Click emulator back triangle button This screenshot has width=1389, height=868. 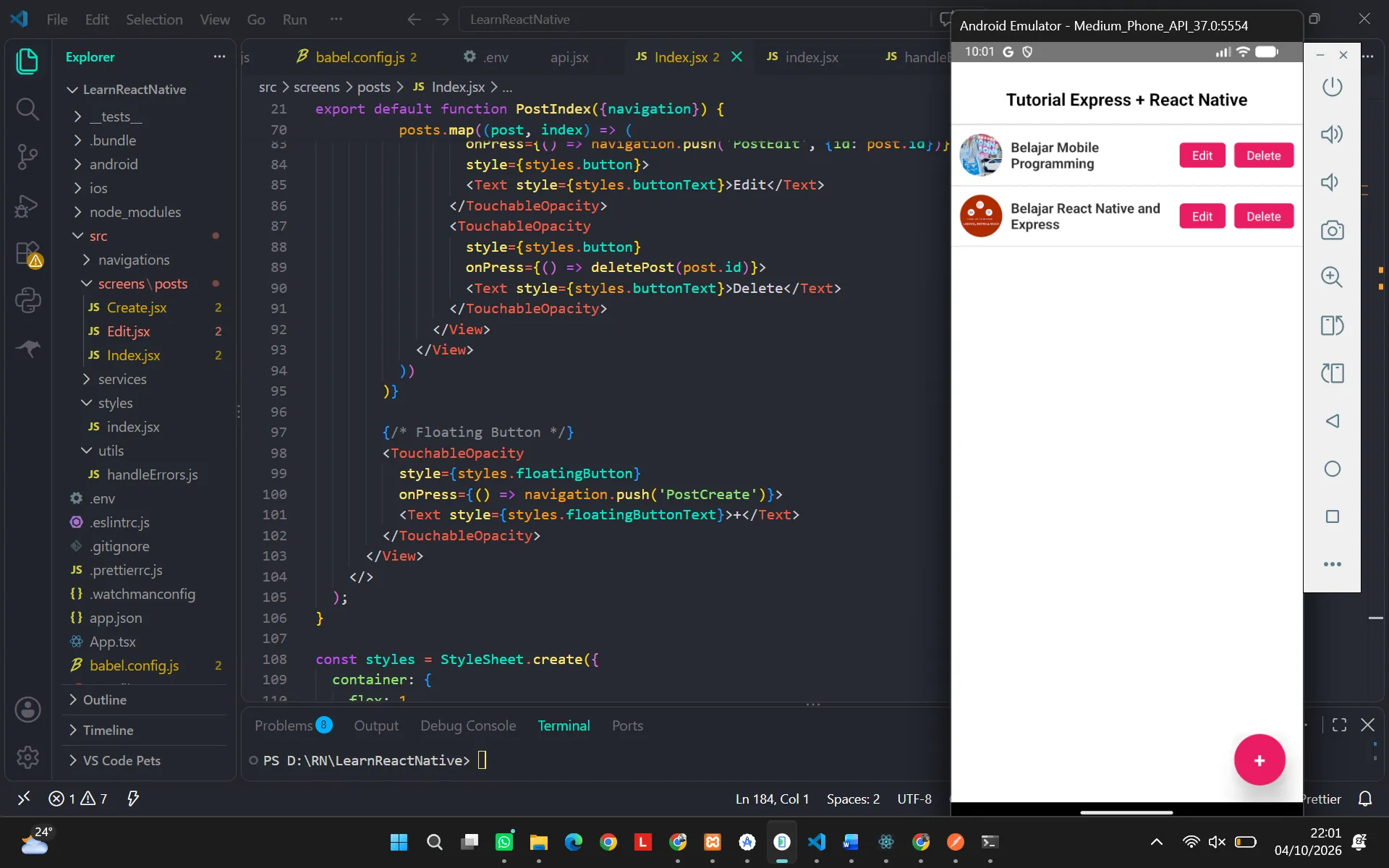pyautogui.click(x=1332, y=421)
